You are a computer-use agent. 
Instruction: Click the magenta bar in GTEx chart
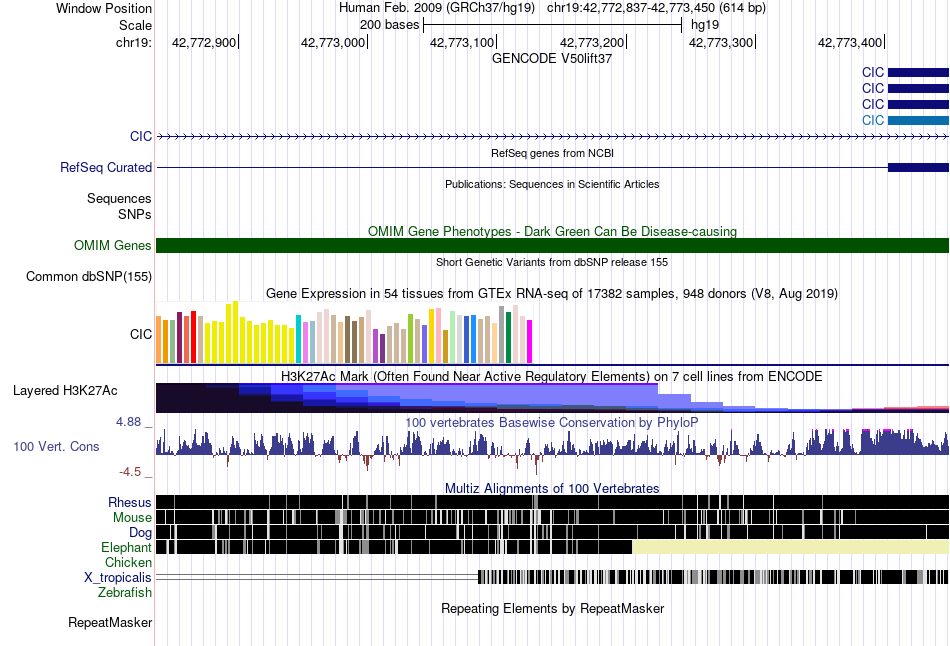[x=529, y=341]
